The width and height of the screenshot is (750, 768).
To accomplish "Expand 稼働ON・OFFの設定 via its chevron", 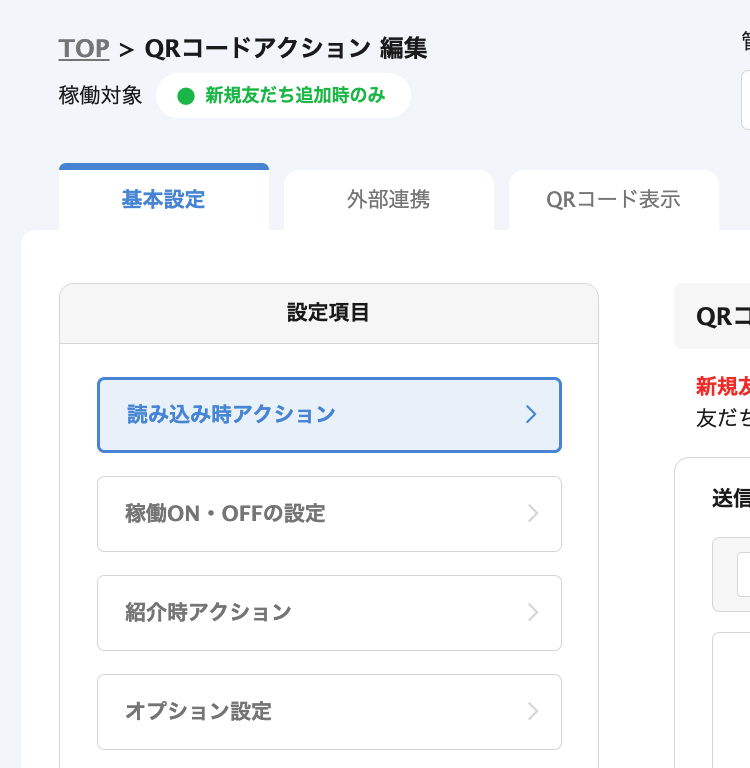I will point(533,514).
